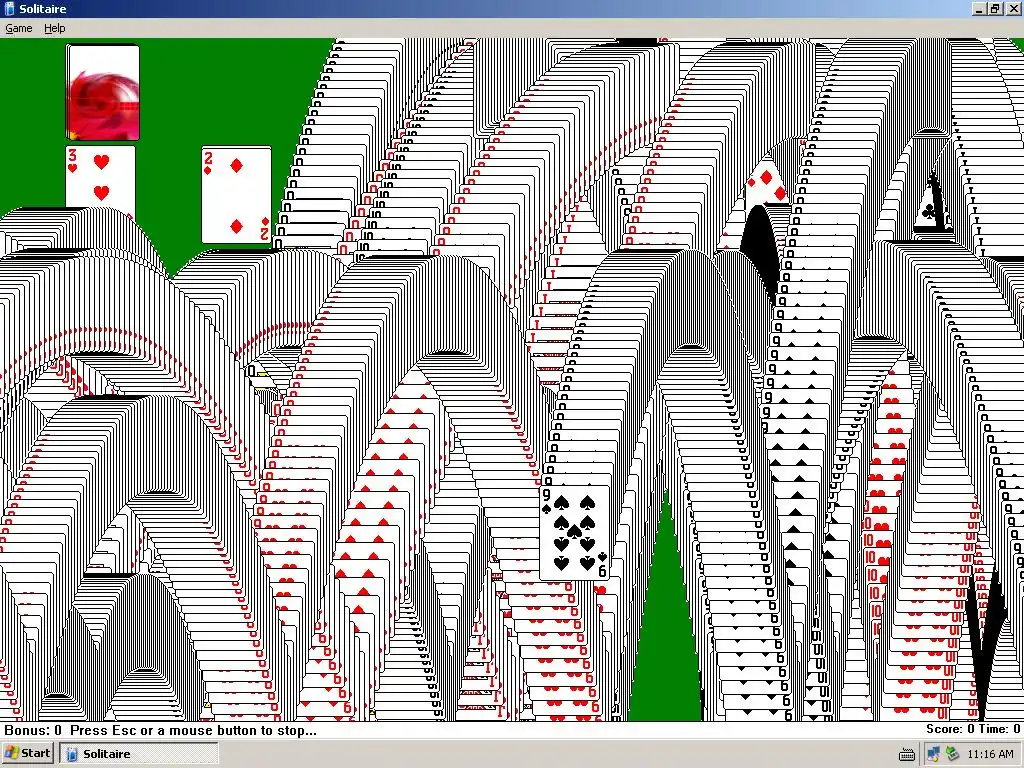Image resolution: width=1024 pixels, height=768 pixels.
Task: Minimize the Solitaire window
Action: coord(979,8)
